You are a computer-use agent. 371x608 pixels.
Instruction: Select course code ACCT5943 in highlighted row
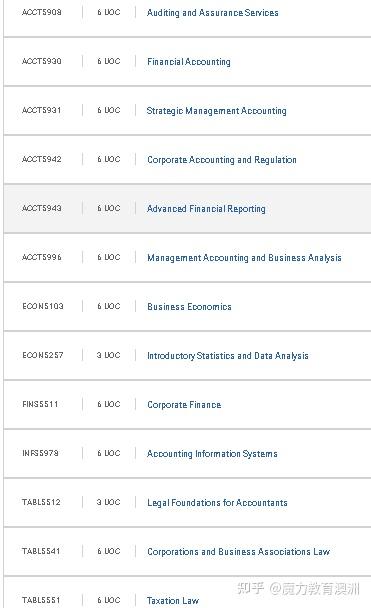(x=41, y=208)
